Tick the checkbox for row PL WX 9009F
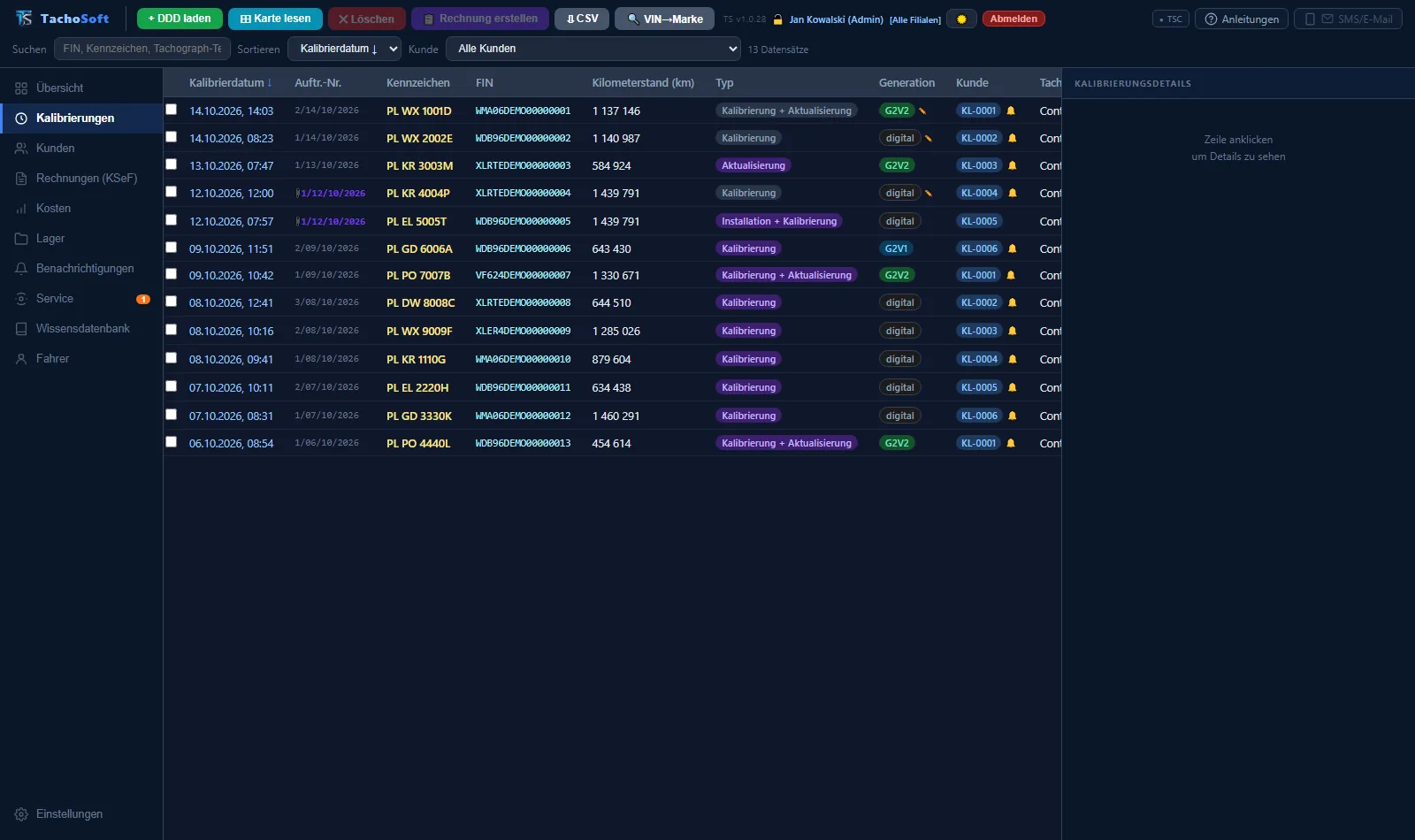 (172, 330)
